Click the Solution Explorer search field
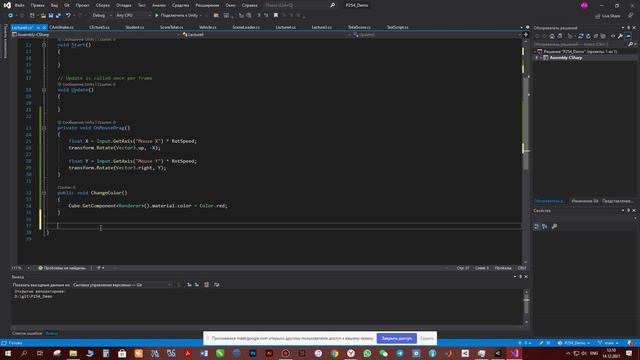This screenshot has width=640, height=360. [x=580, y=44]
